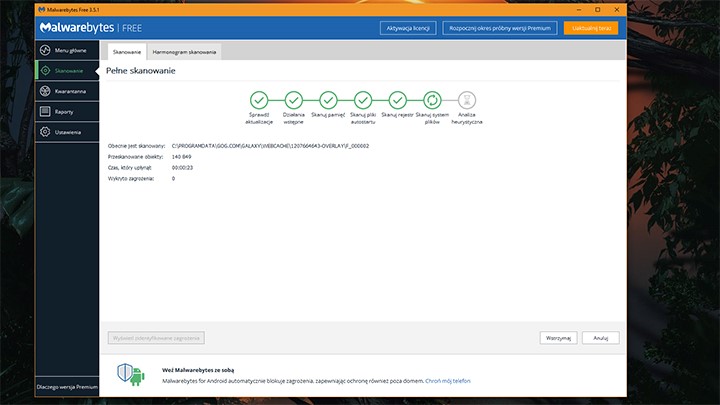Click the orange Uaktualnij teraz button
This screenshot has width=720, height=405.
point(590,28)
